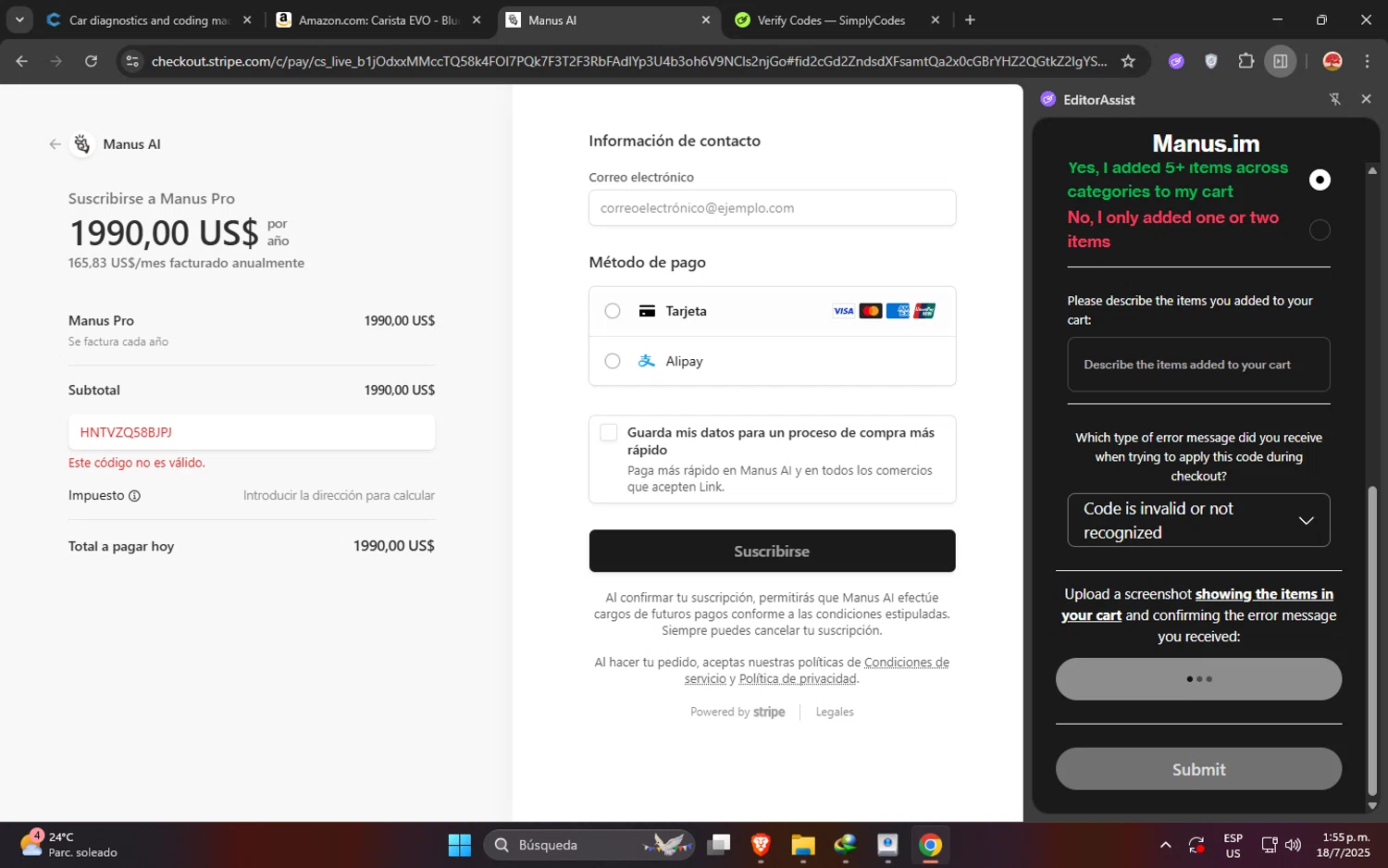Click the Suscribirse button
This screenshot has width=1388, height=868.
click(x=772, y=551)
